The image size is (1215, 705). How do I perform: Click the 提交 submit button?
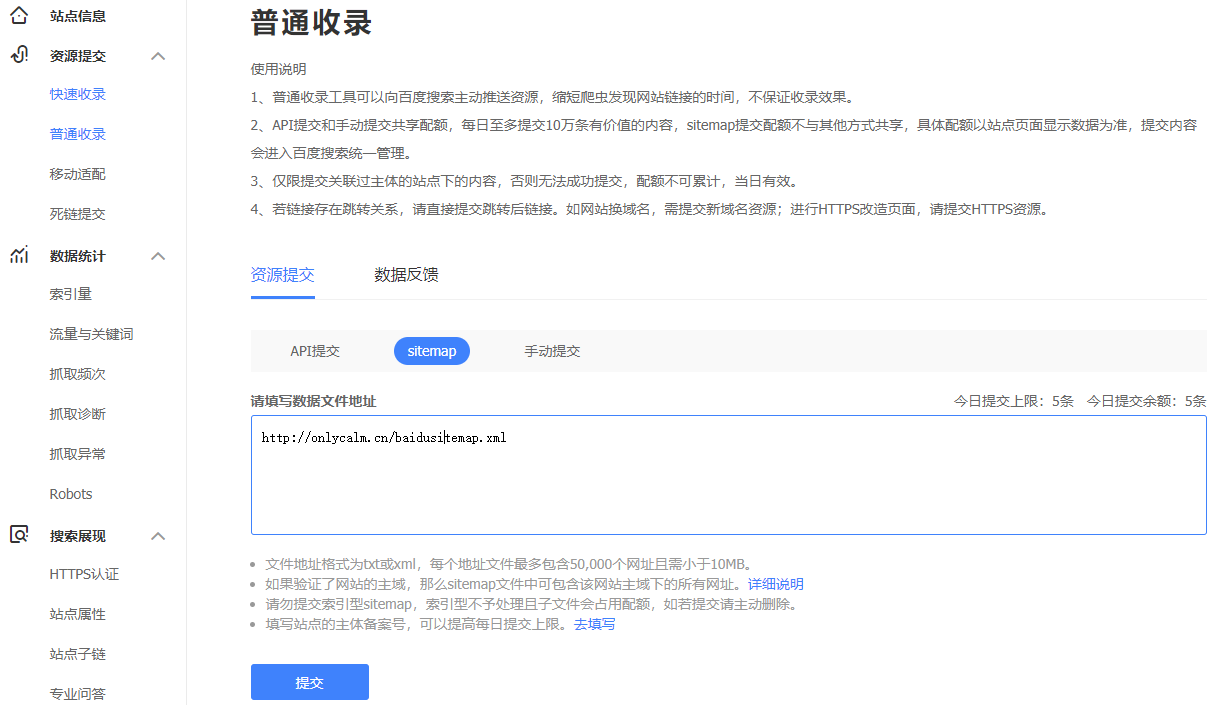point(310,682)
